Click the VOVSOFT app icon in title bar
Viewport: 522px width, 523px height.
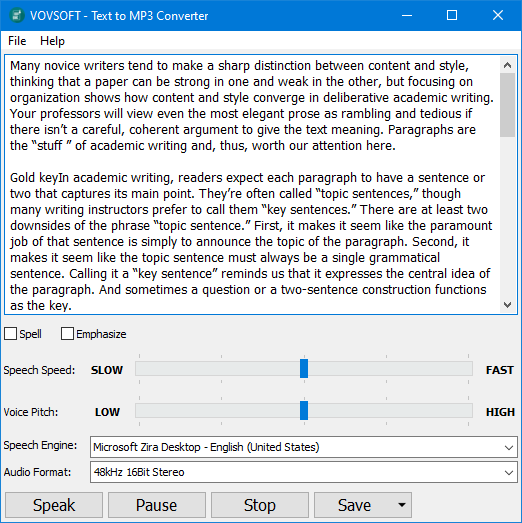[x=17, y=15]
